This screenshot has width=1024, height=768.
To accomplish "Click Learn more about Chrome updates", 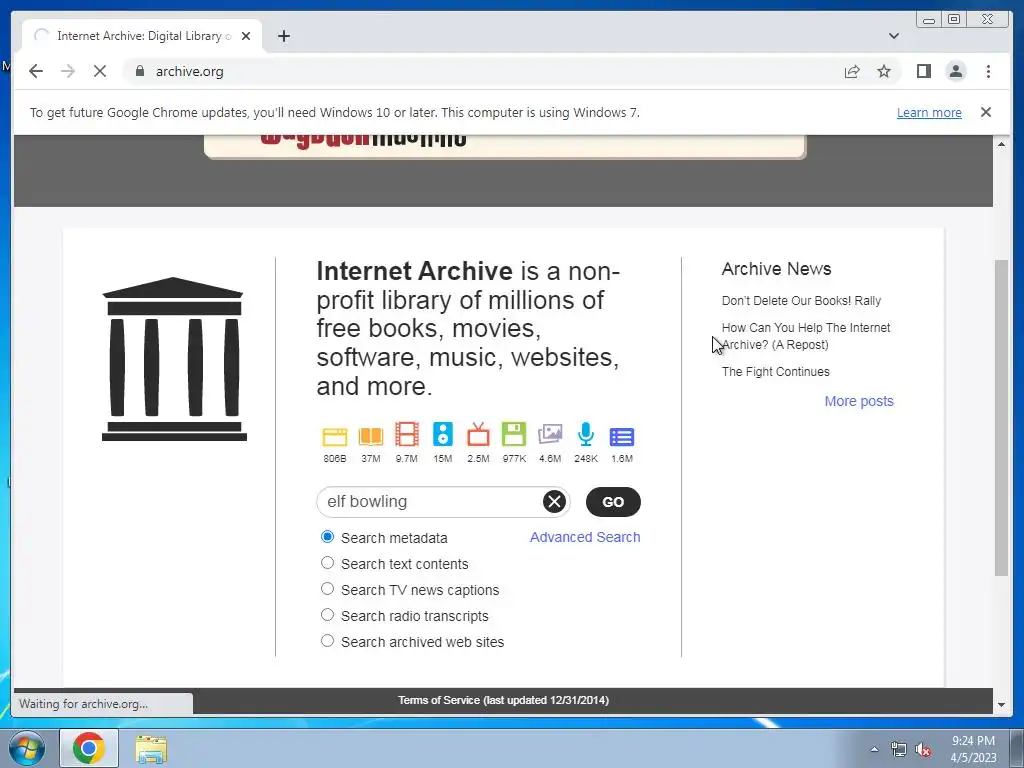I will [x=929, y=112].
